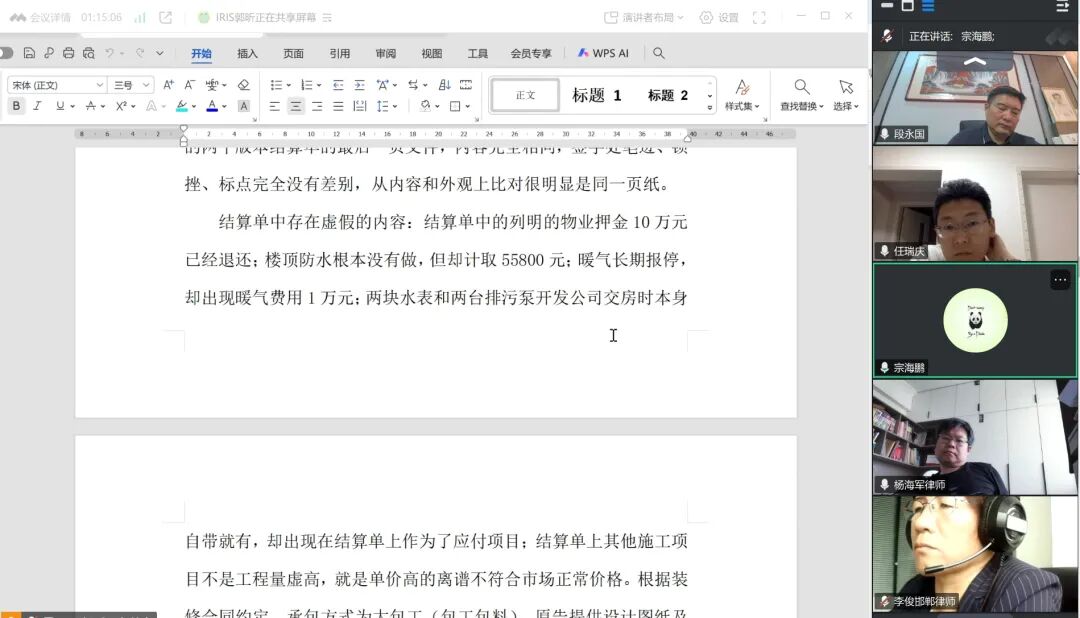
Task: Open the 引用 ribbon tab
Action: [x=340, y=53]
